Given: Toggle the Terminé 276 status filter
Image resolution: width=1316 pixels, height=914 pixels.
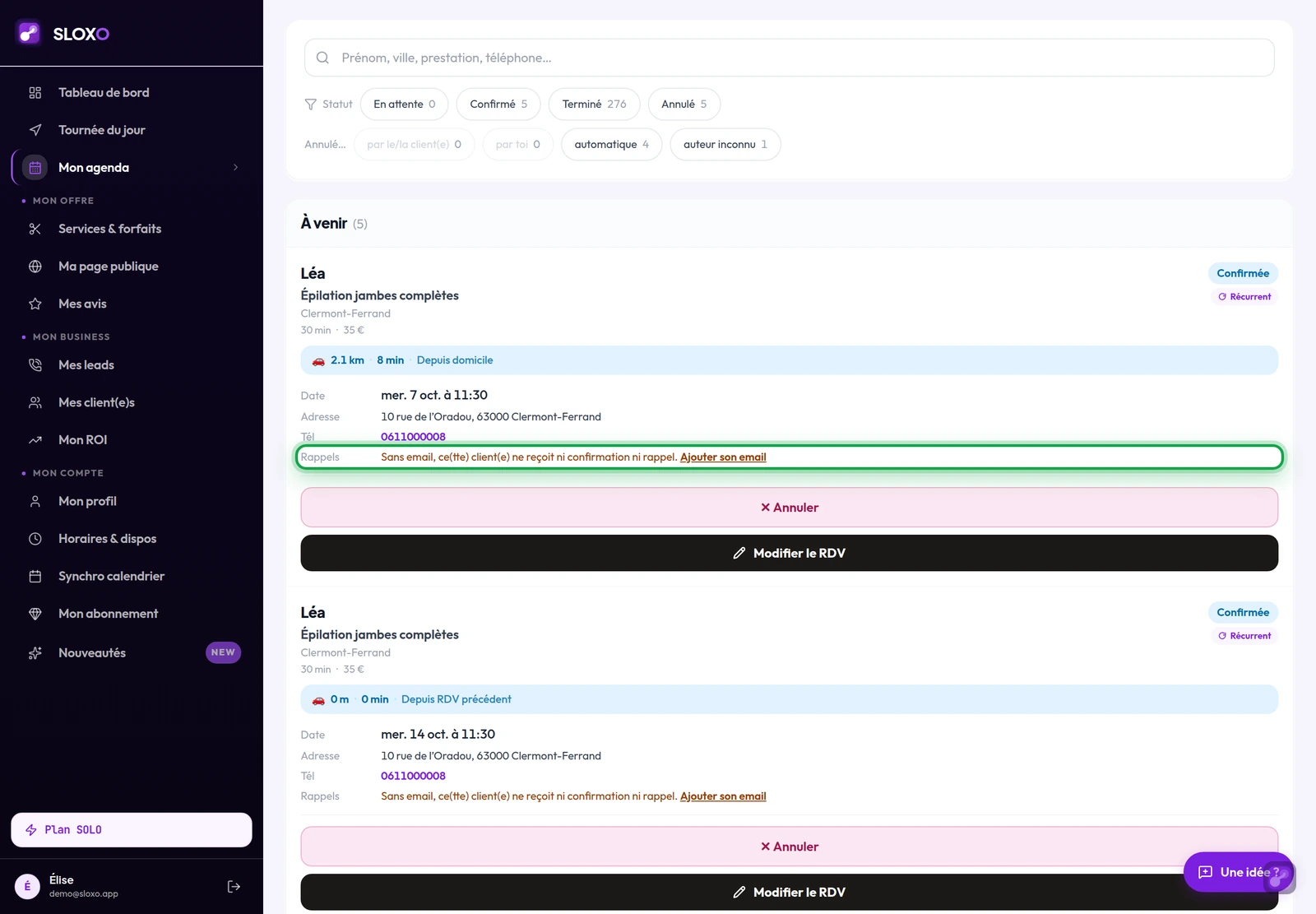Looking at the screenshot, I should click(x=595, y=104).
